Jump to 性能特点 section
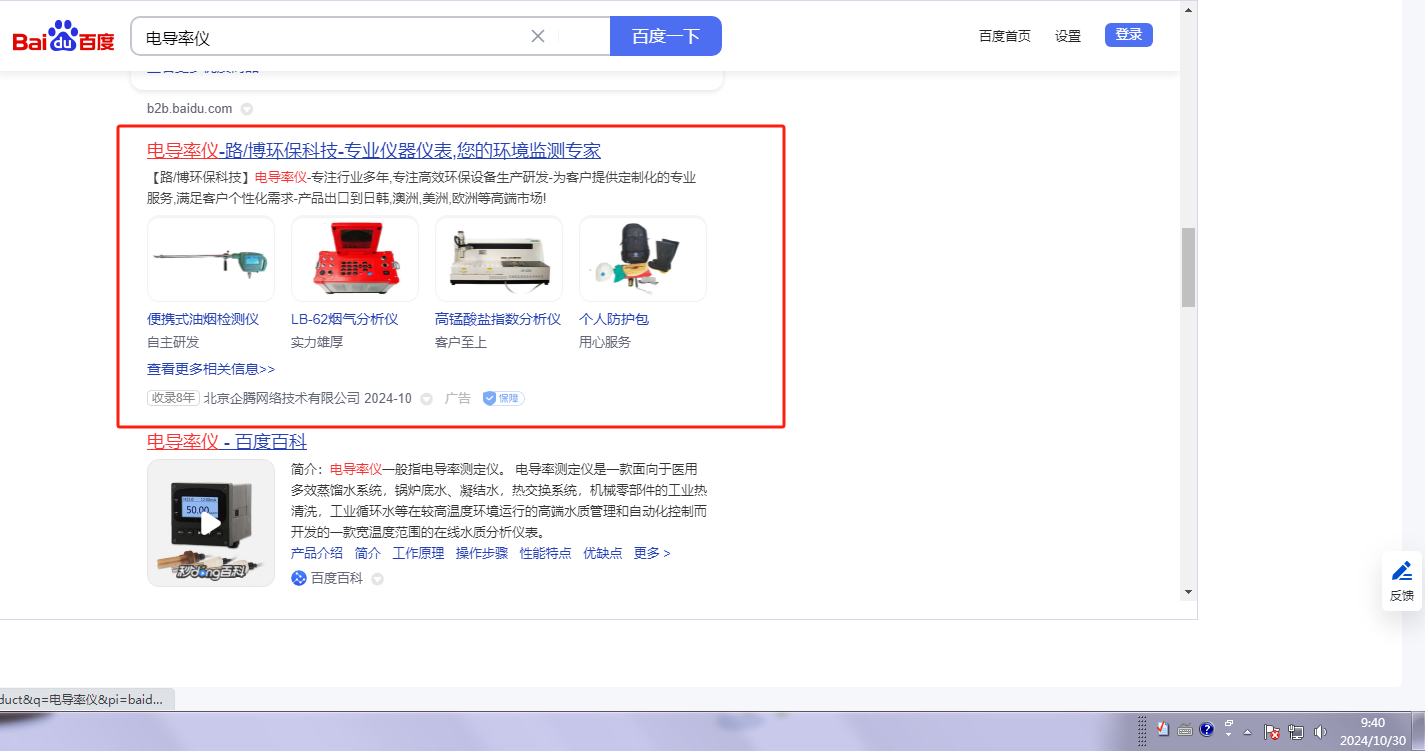Screen dimensions: 1425x751 tap(546, 553)
